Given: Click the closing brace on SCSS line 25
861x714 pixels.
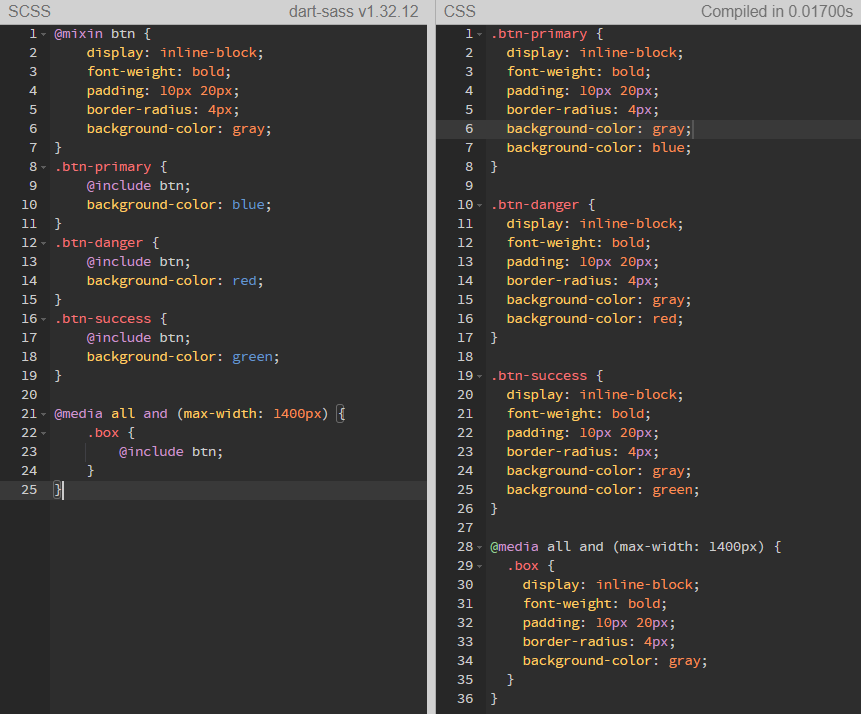Looking at the screenshot, I should click(x=58, y=489).
